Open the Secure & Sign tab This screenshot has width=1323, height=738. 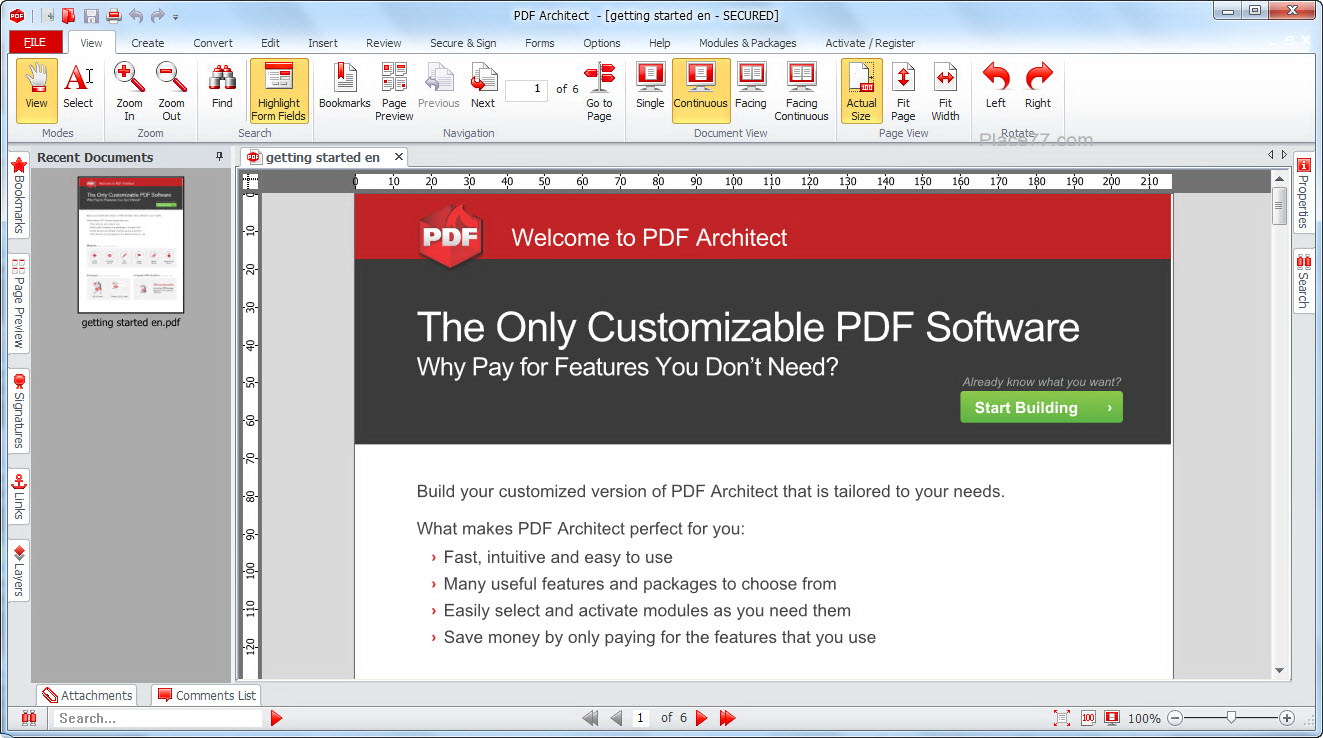pyautogui.click(x=463, y=43)
